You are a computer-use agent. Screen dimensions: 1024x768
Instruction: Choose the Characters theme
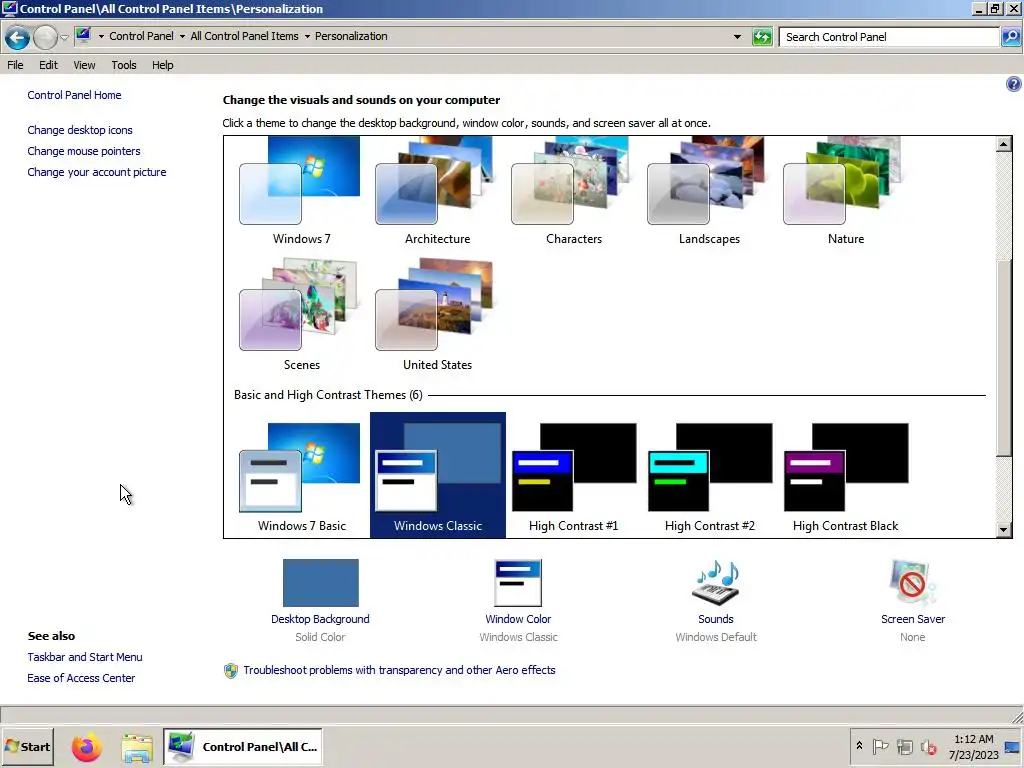[x=573, y=191]
